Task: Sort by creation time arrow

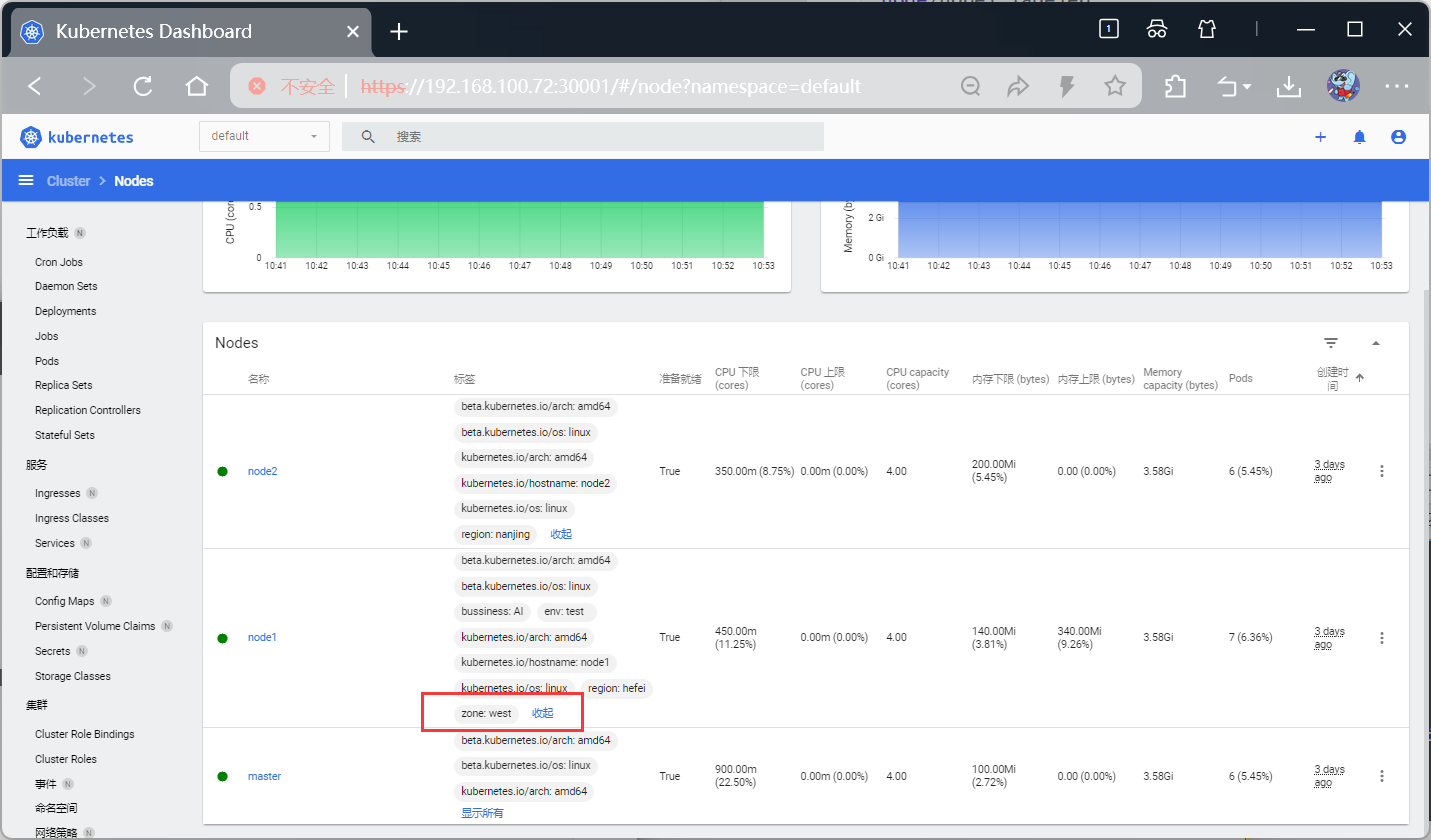Action: [x=1359, y=377]
